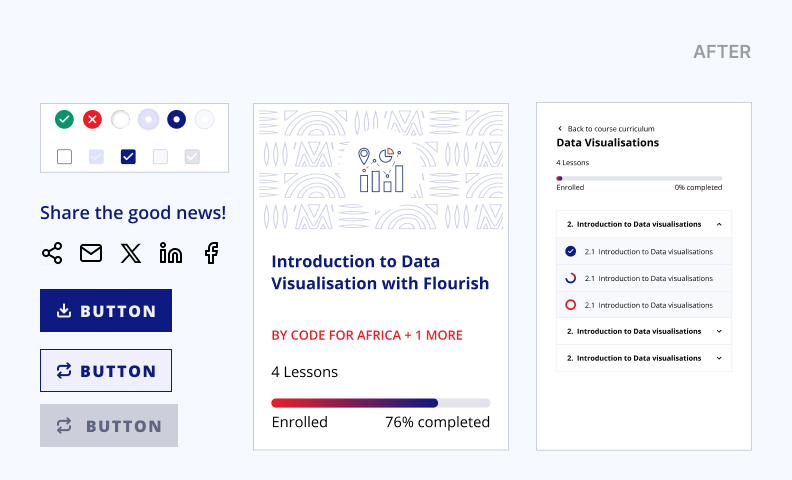Share on X (Twitter) icon
Viewport: 792px width, 480px height.
131,253
